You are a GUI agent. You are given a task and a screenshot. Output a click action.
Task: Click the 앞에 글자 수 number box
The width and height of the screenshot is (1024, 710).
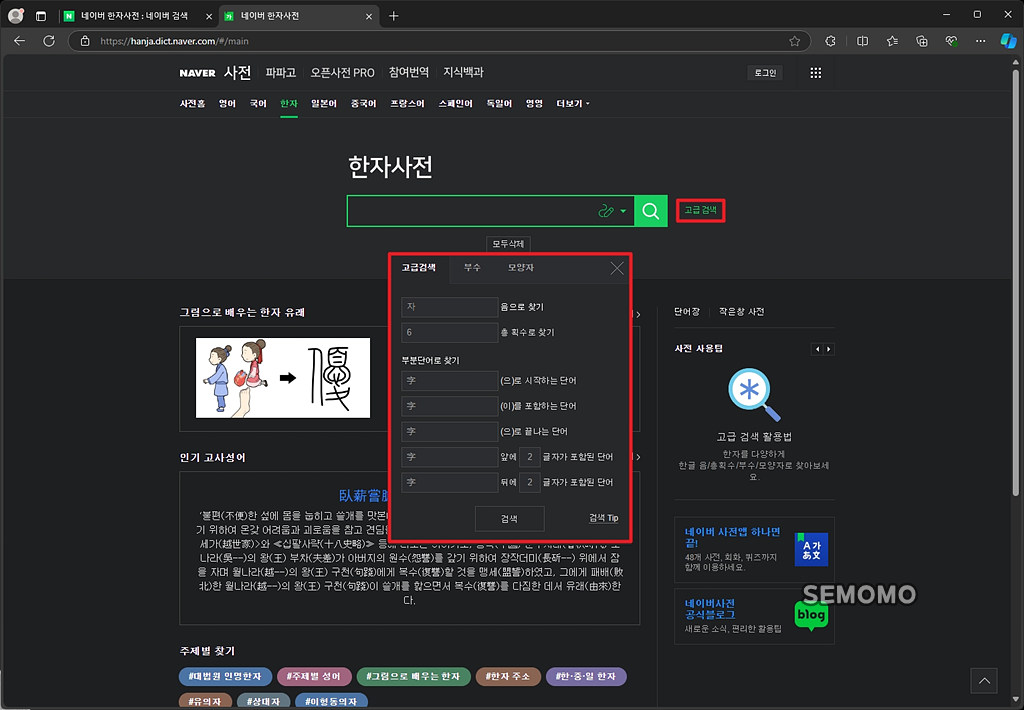(530, 457)
